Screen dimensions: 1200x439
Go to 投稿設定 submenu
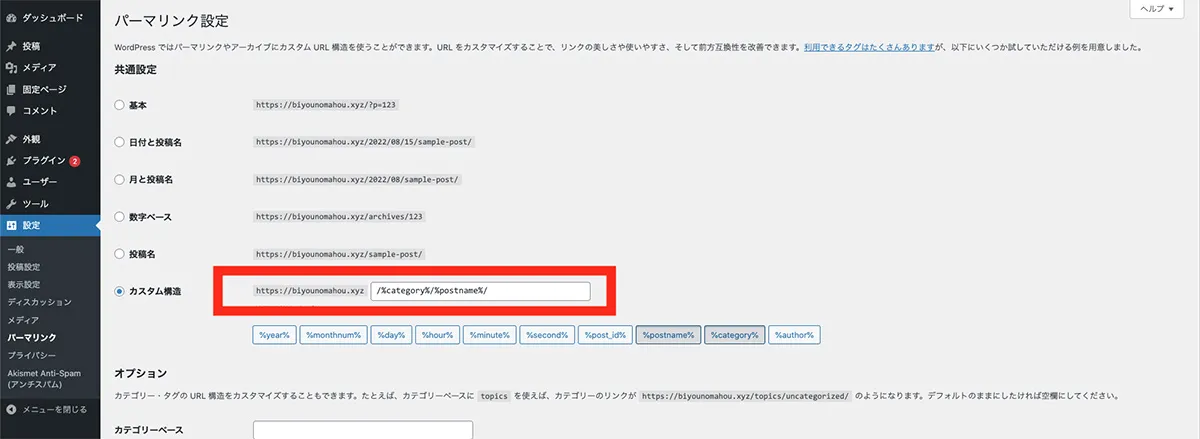click(23, 266)
